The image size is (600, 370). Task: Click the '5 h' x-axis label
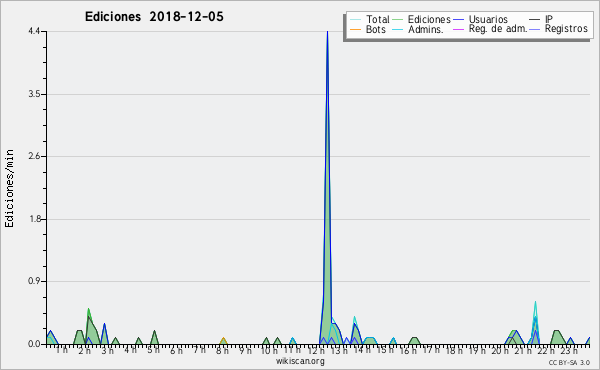[x=153, y=350]
